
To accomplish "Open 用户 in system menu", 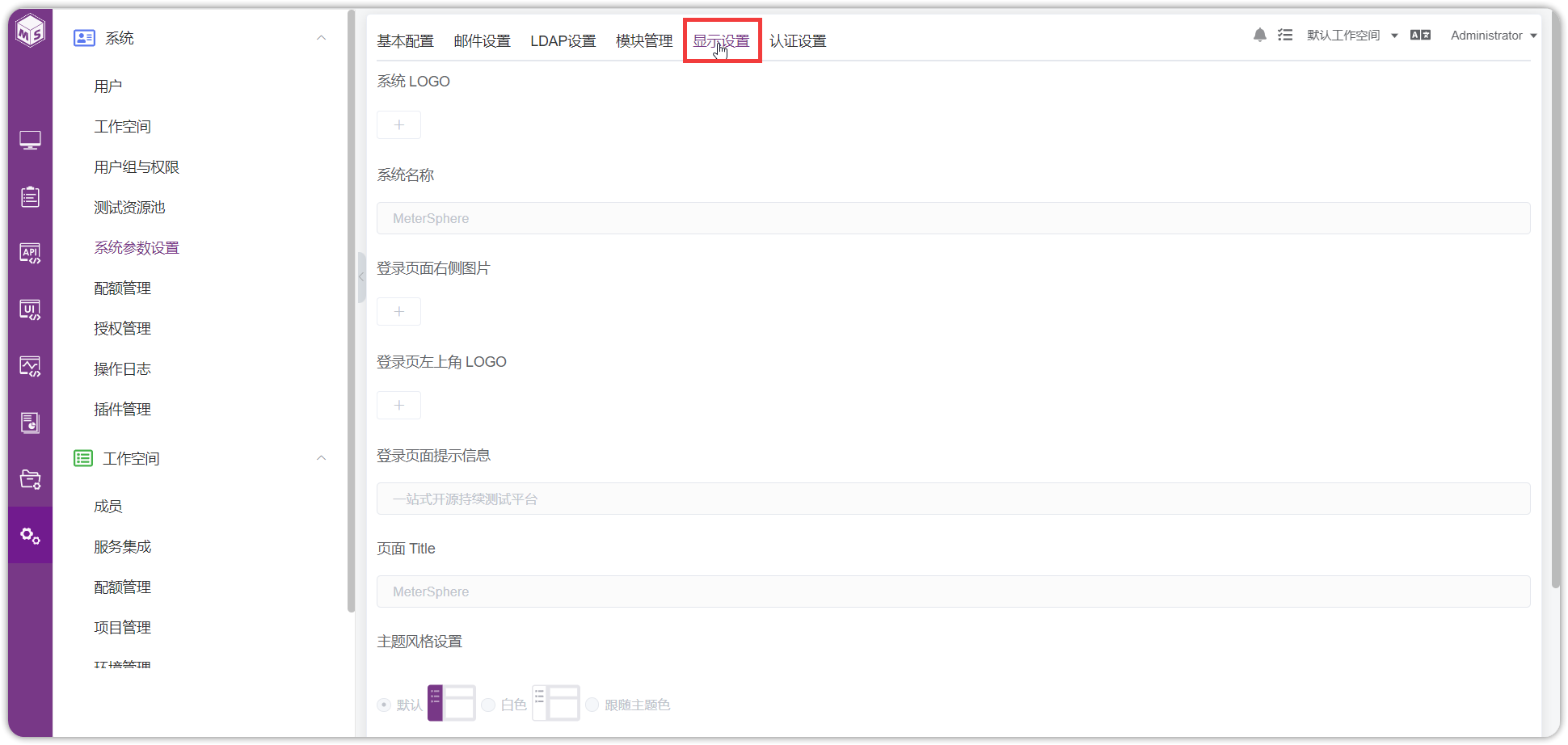I will click(108, 86).
